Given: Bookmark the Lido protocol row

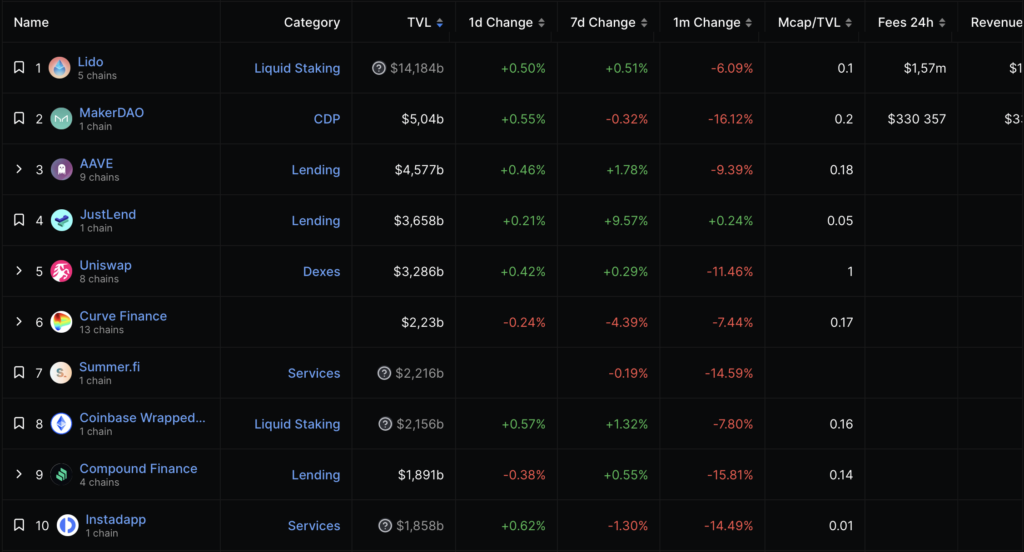Looking at the screenshot, I should [19, 68].
